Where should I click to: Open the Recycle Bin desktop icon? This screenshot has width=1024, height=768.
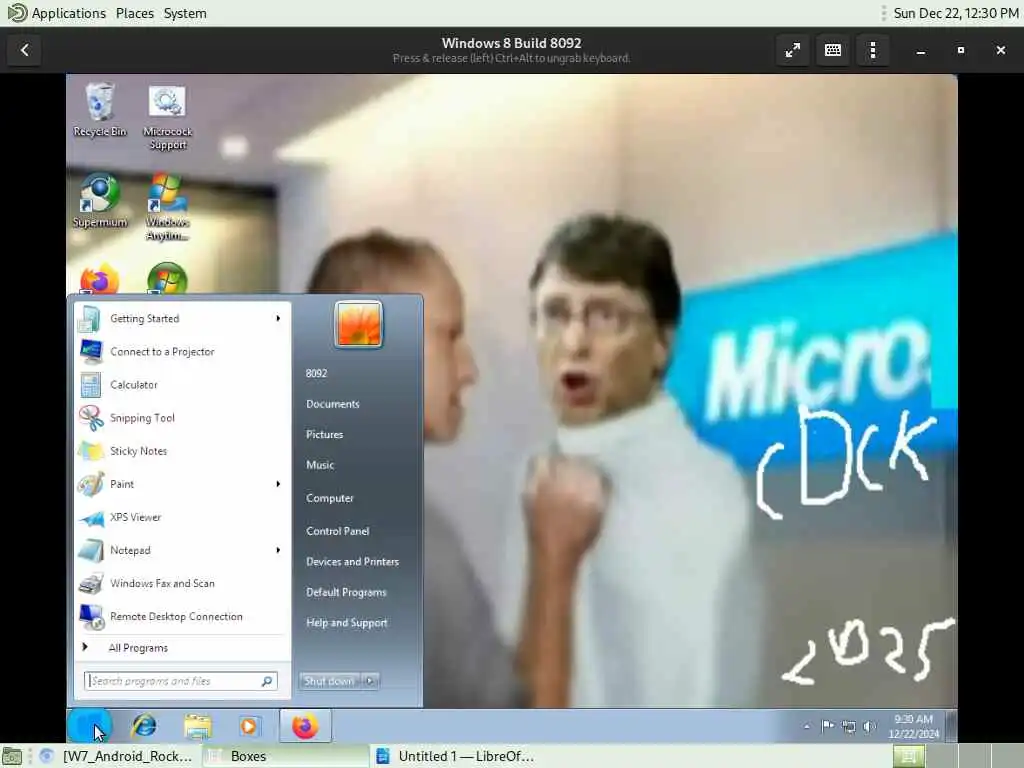(x=100, y=109)
